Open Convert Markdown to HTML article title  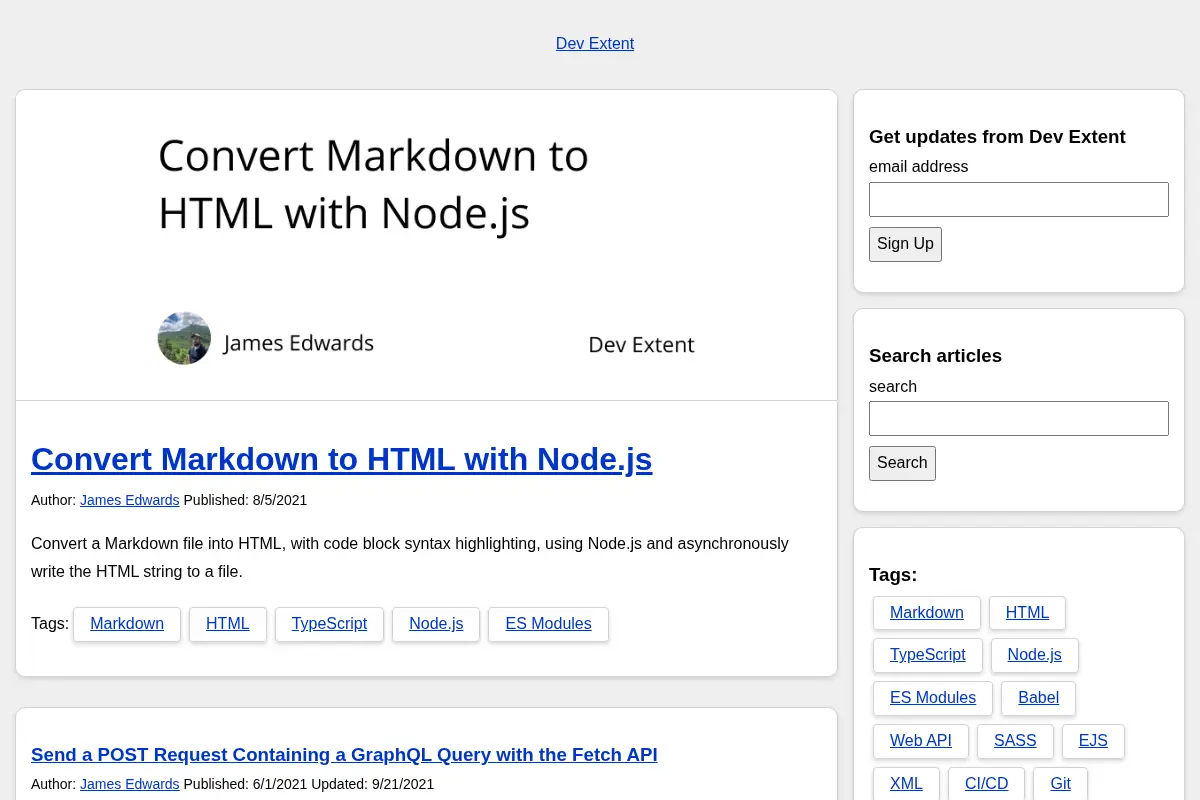pyautogui.click(x=342, y=459)
